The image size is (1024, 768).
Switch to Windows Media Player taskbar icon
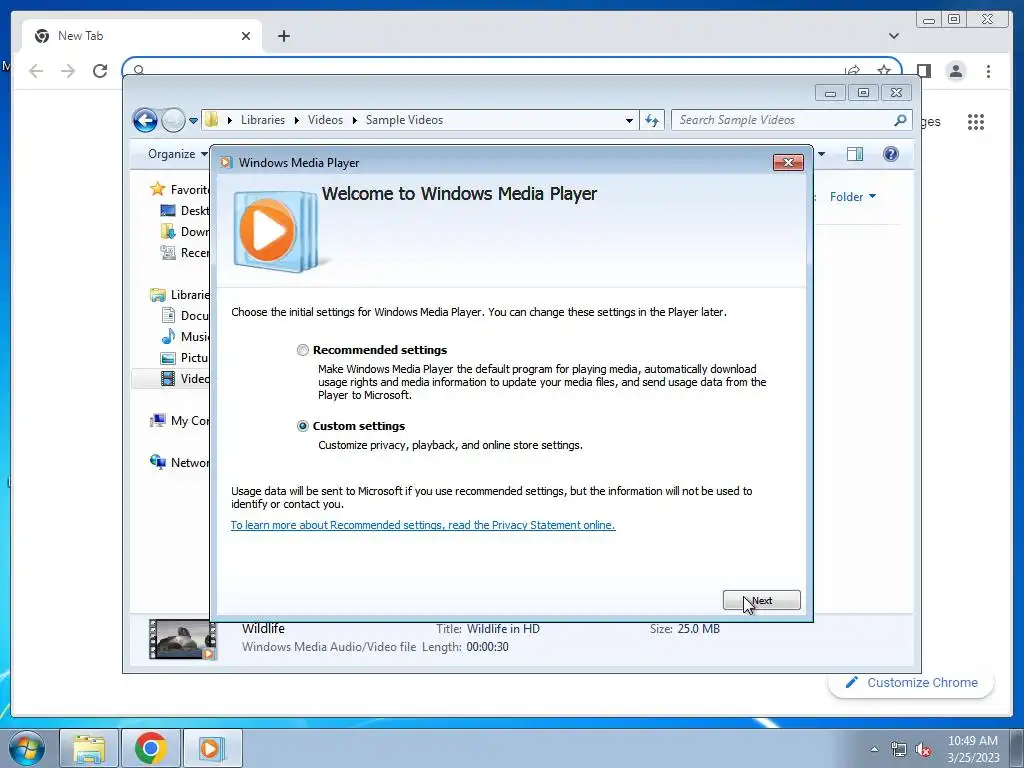[x=212, y=748]
